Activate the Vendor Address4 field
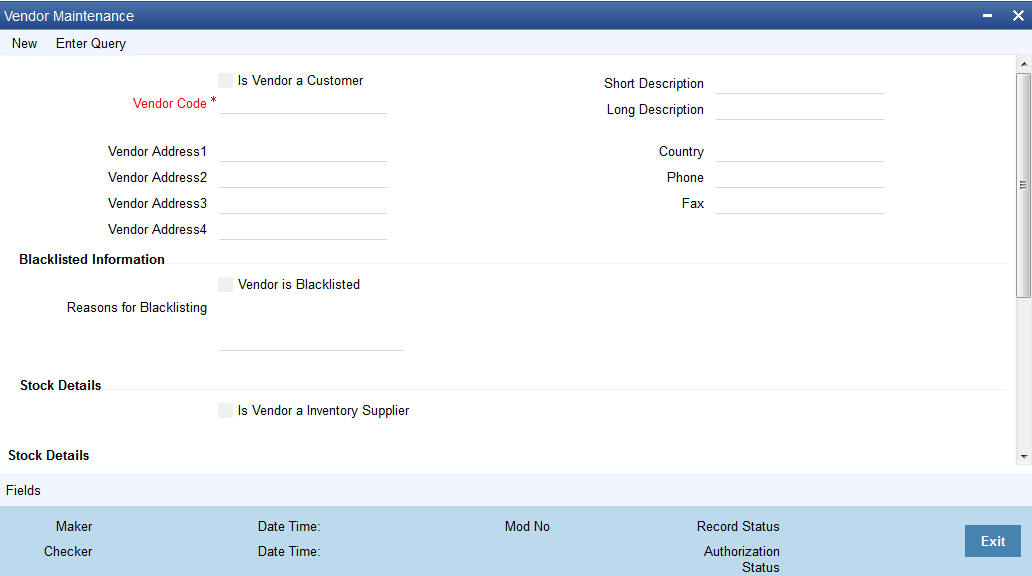This screenshot has height=576, width=1032. (303, 230)
